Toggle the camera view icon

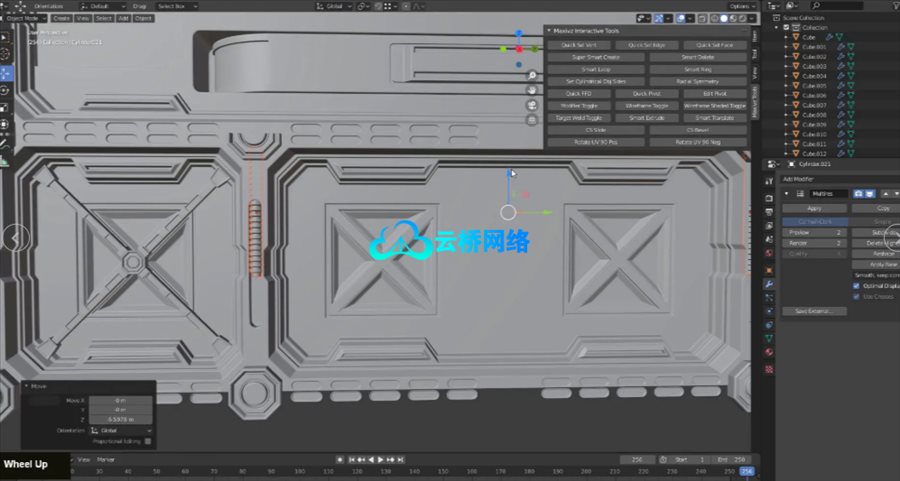(532, 105)
